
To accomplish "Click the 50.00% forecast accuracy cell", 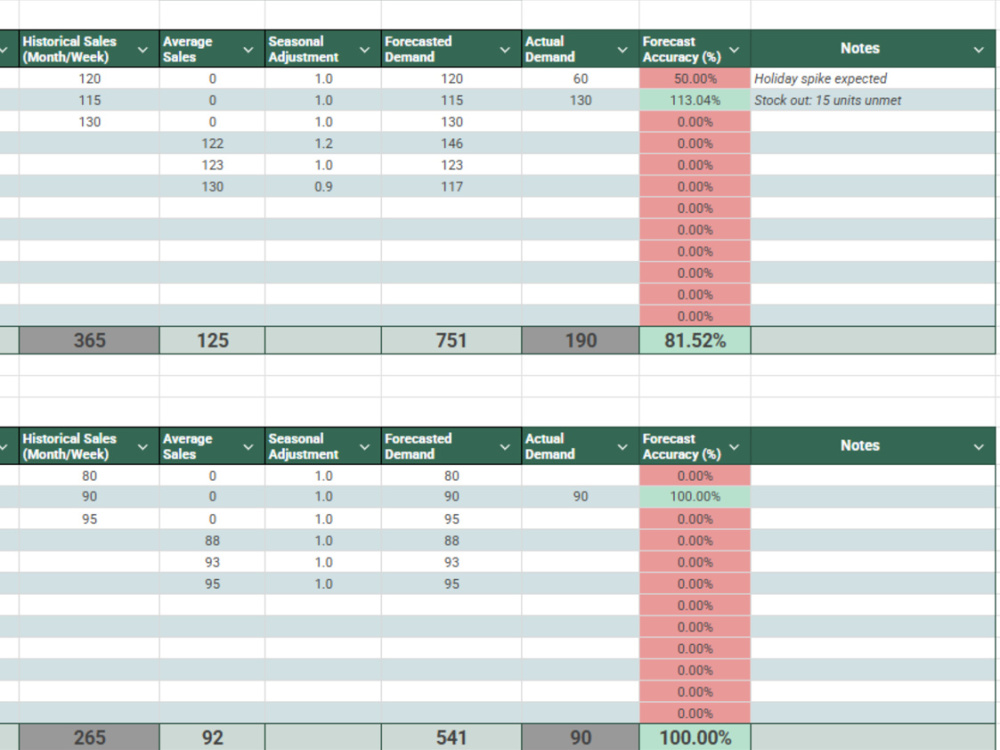I will click(x=695, y=78).
